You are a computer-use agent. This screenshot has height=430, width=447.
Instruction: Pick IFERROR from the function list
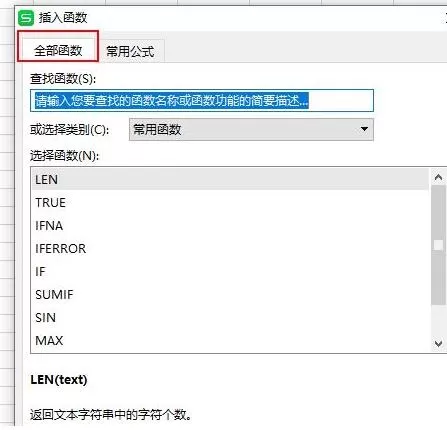[230, 248]
